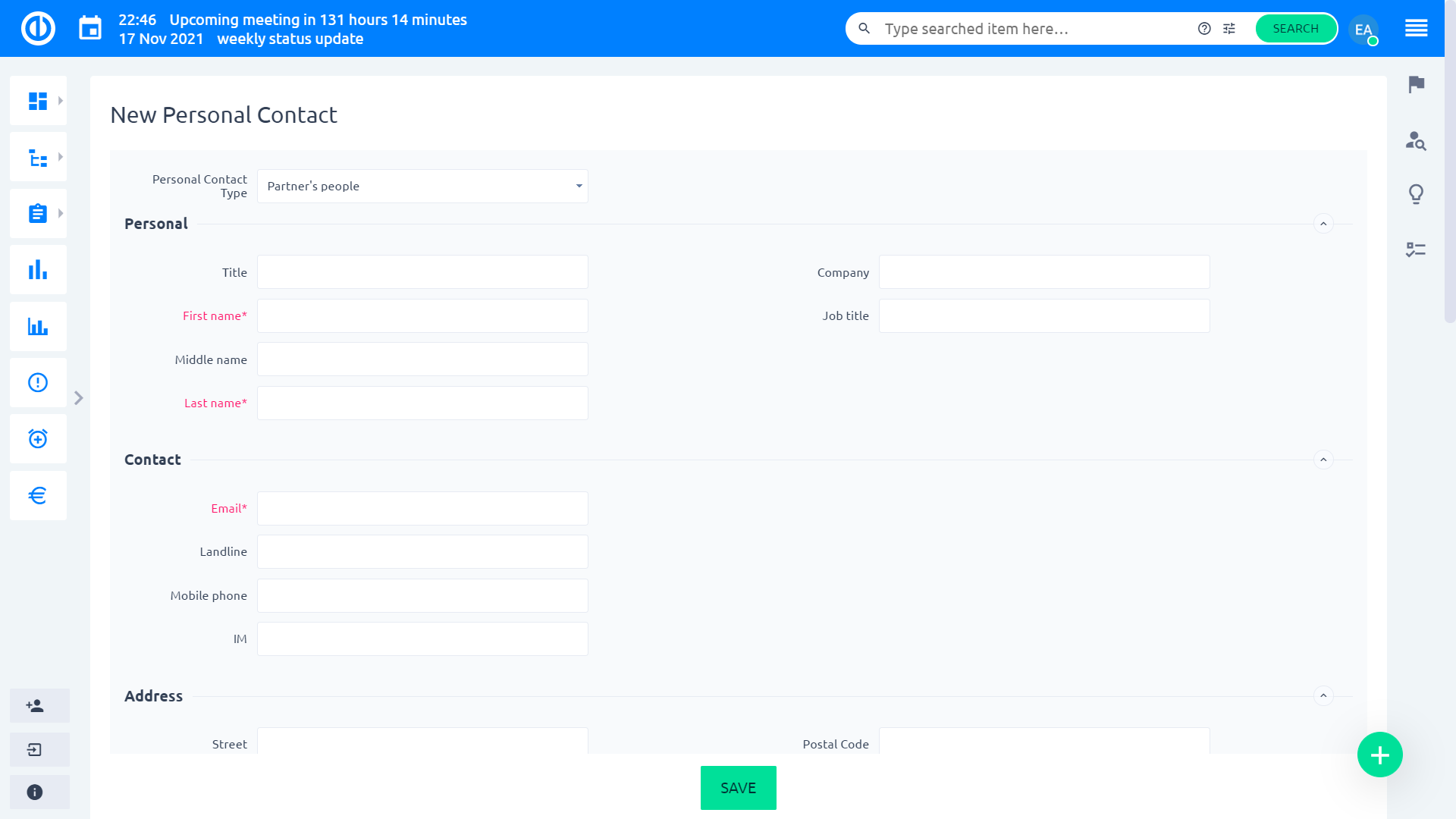The image size is (1456, 819).
Task: Click the Email input field
Action: click(x=422, y=508)
